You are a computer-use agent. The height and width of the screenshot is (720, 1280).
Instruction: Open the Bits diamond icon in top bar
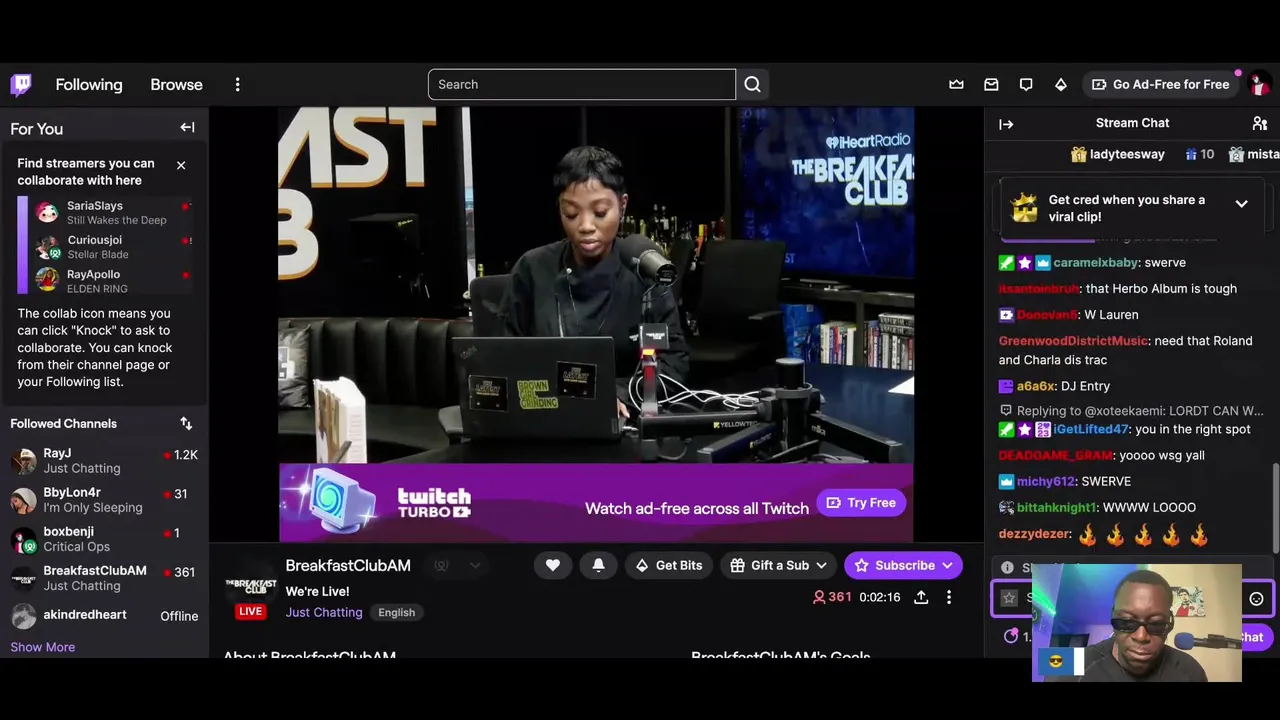pyautogui.click(x=1061, y=85)
